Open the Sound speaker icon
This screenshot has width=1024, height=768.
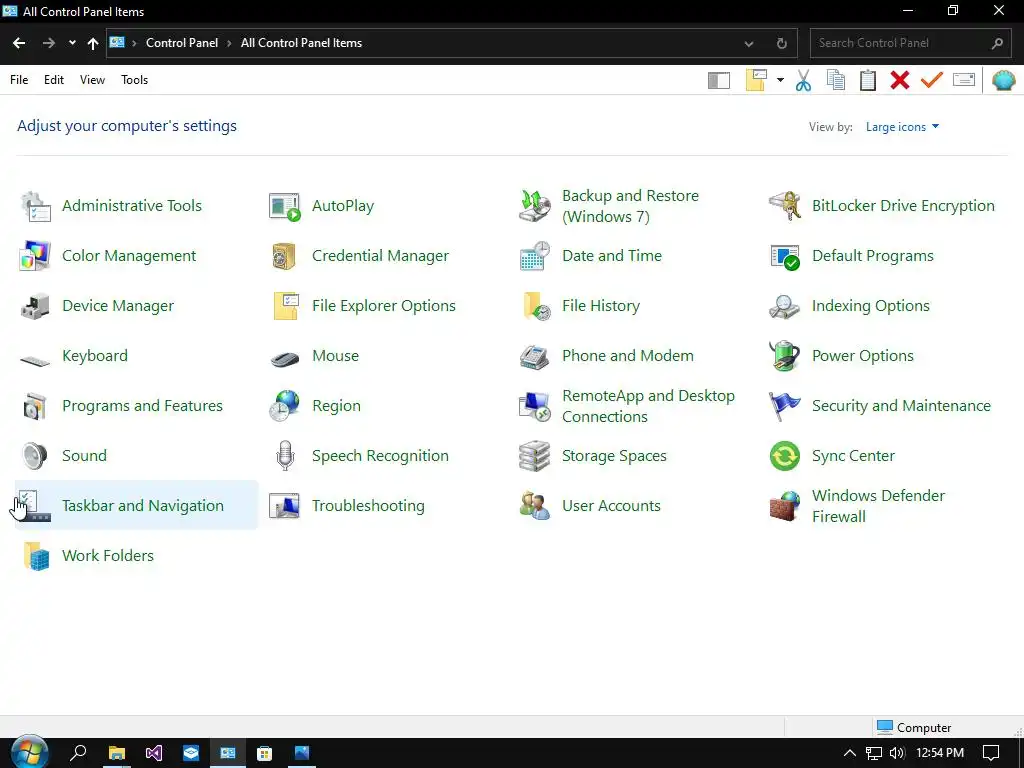pyautogui.click(x=35, y=456)
